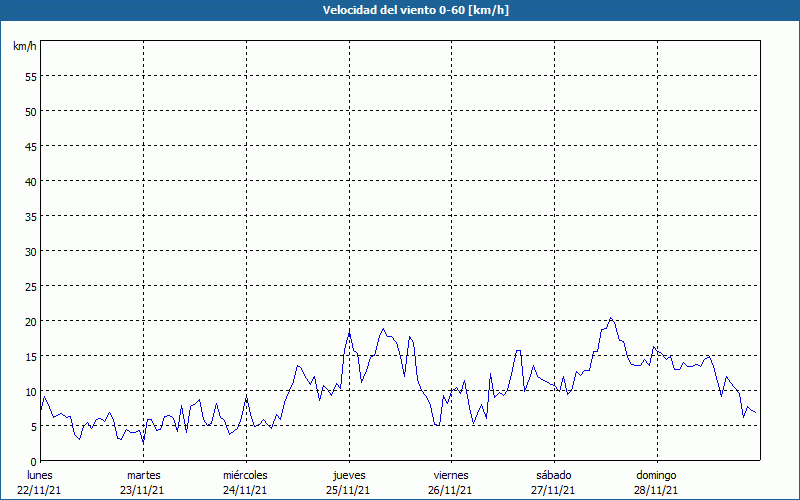Click the date label 27/11/21

553,490
